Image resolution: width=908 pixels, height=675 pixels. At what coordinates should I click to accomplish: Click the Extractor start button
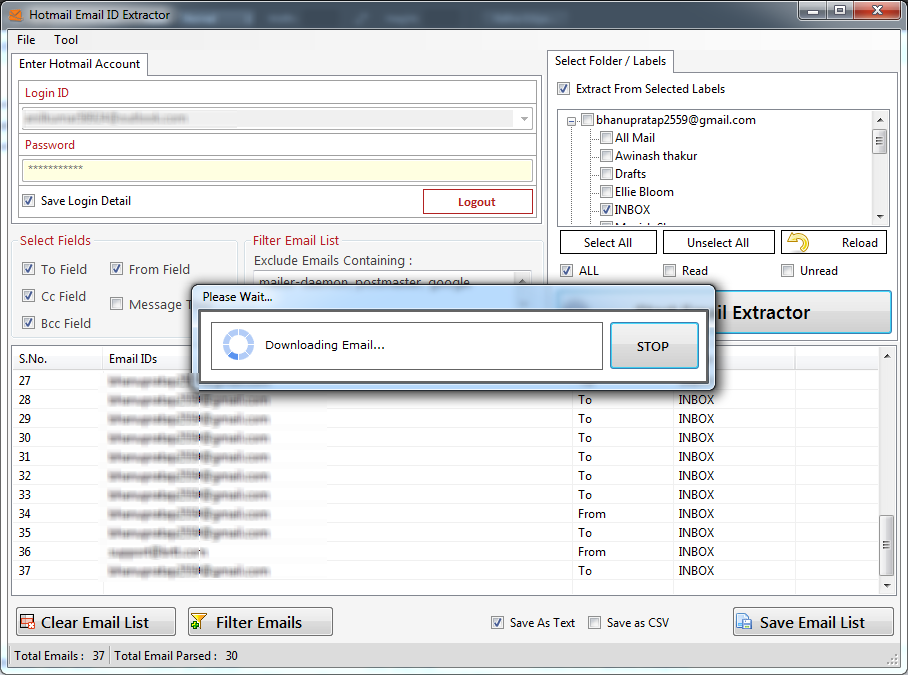(x=804, y=313)
